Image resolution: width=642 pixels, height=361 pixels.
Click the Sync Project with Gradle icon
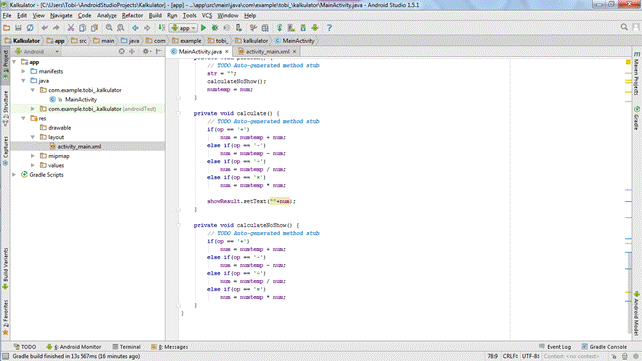[280, 28]
